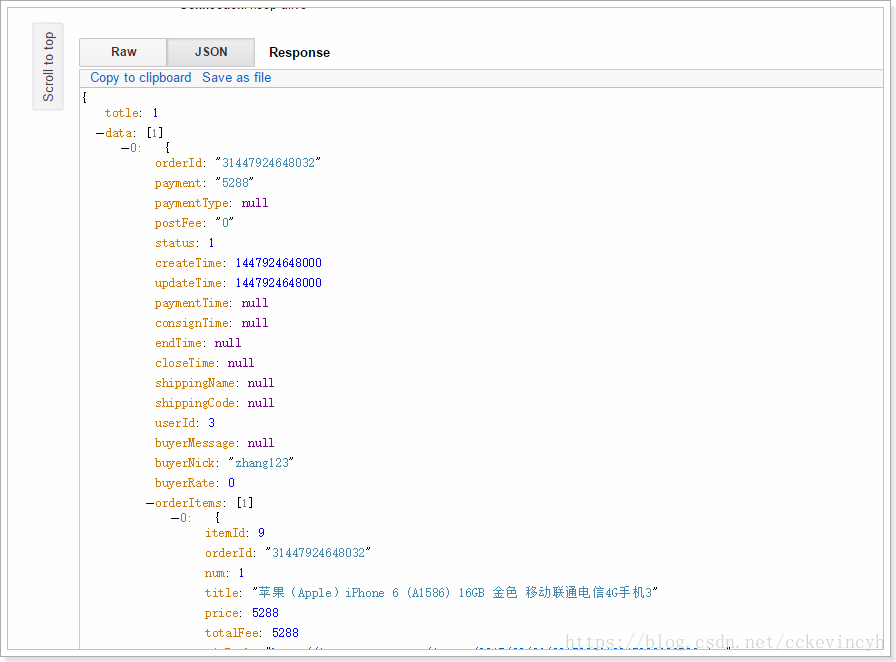Select the updateTime value 1447924648000

point(279,283)
